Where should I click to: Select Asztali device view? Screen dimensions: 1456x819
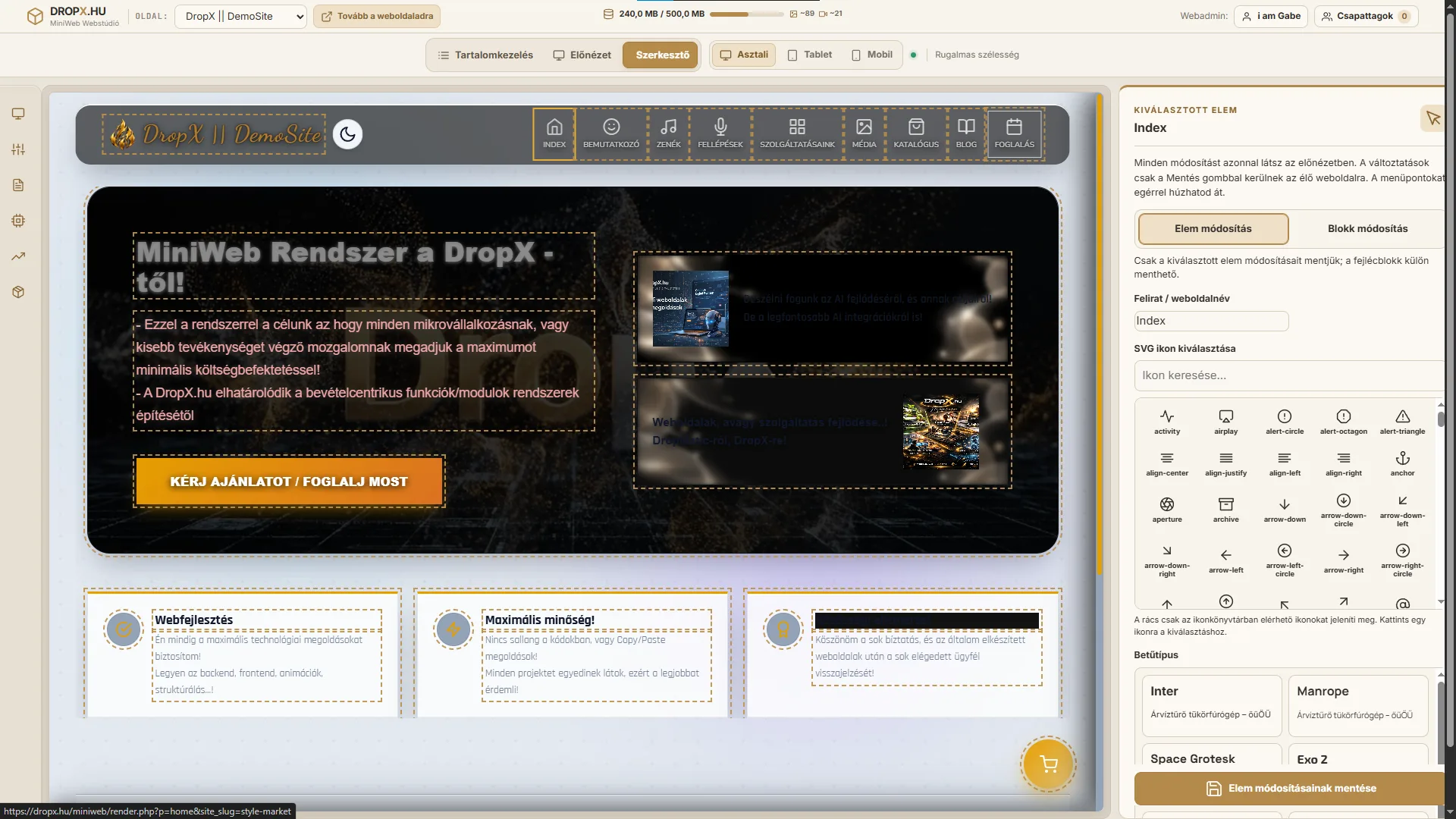[x=744, y=55]
